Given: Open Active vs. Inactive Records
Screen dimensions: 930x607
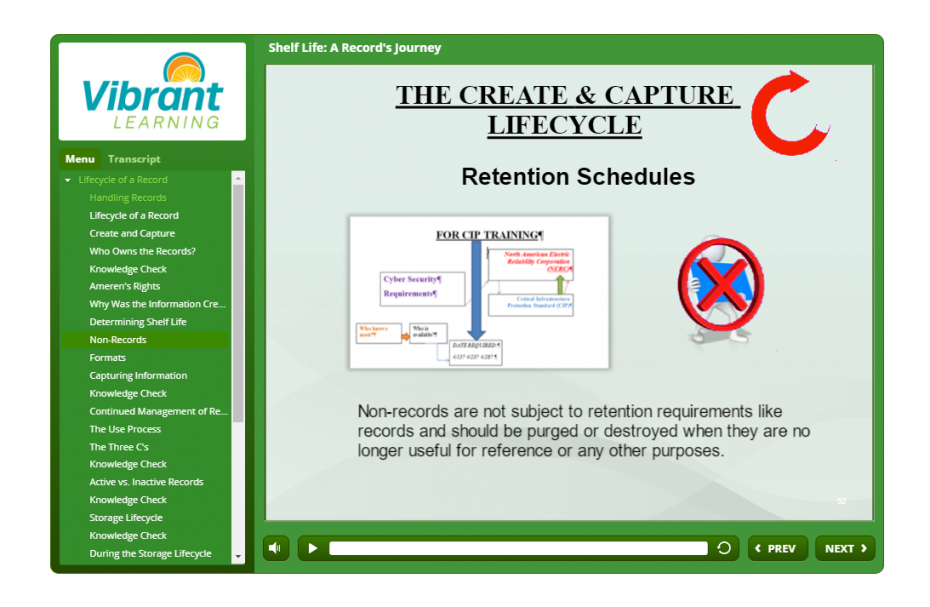Looking at the screenshot, I should pyautogui.click(x=146, y=482).
